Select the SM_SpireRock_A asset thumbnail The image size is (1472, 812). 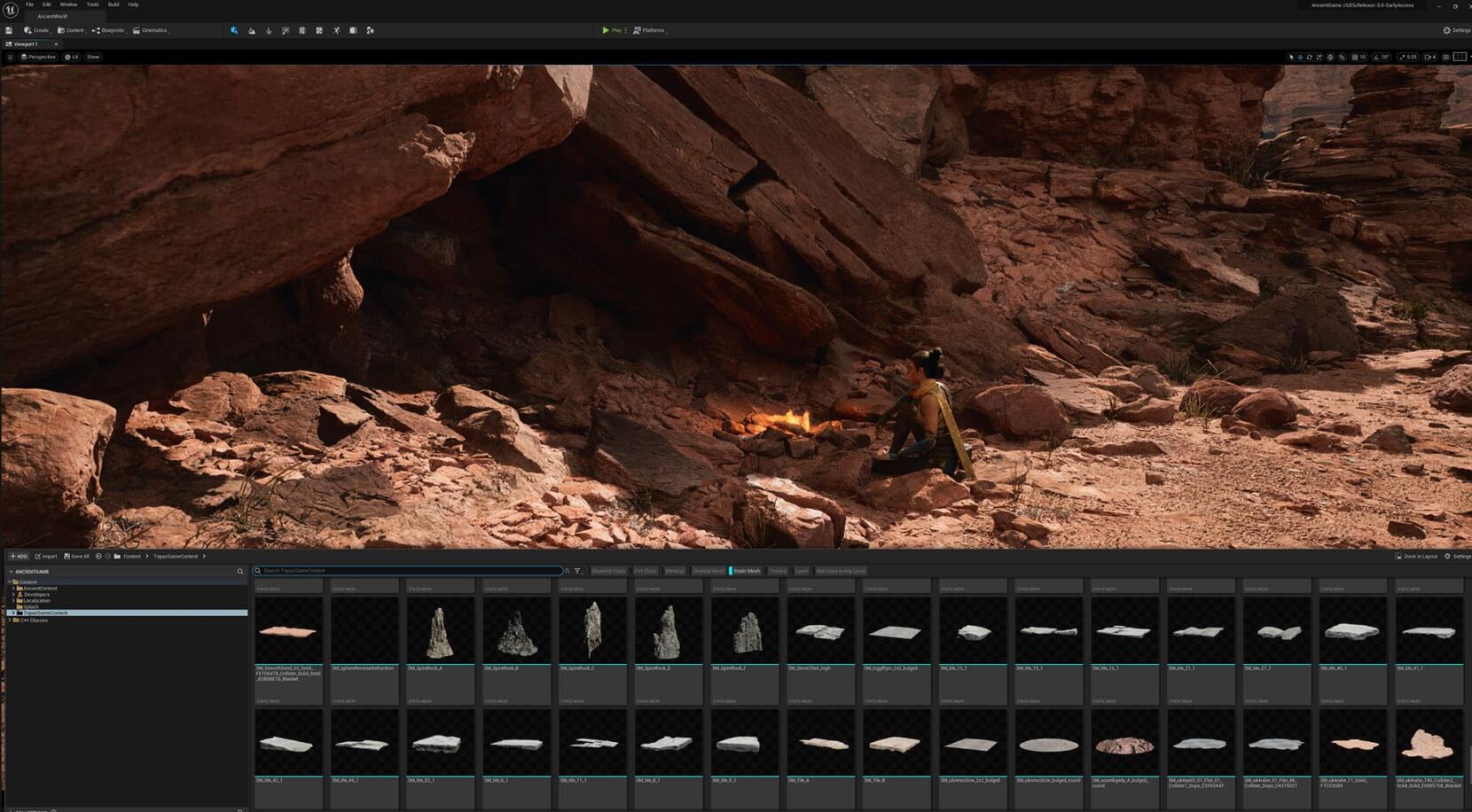click(x=441, y=629)
